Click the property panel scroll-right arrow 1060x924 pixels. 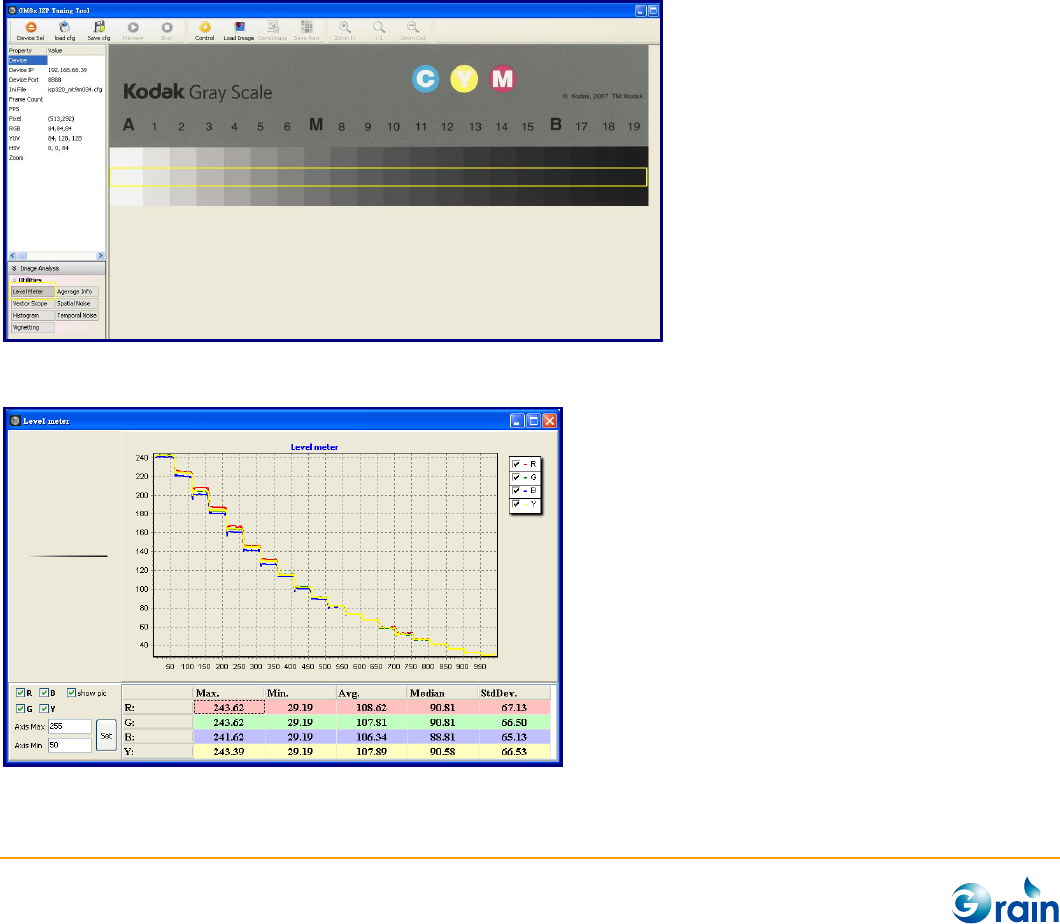coord(101,256)
